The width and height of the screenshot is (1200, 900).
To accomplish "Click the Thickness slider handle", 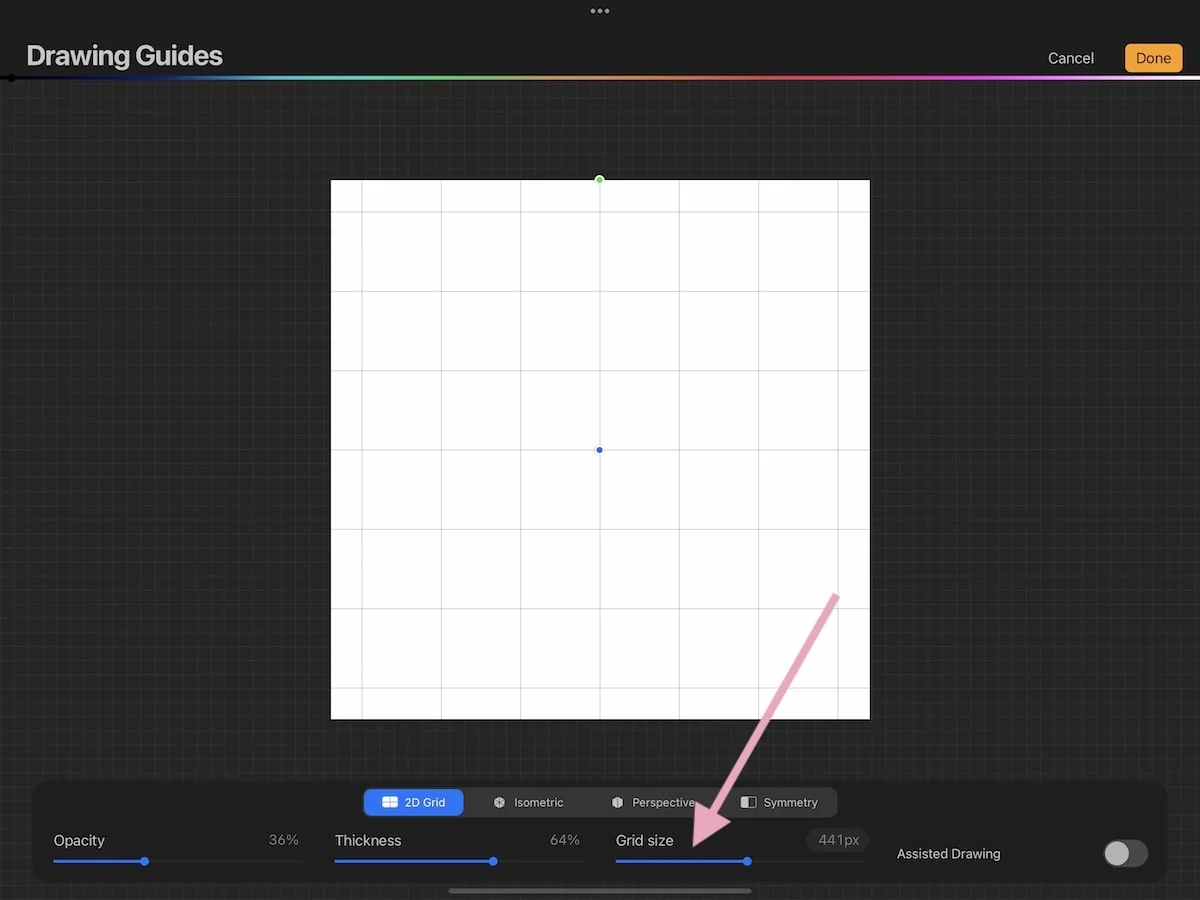I will click(x=493, y=861).
